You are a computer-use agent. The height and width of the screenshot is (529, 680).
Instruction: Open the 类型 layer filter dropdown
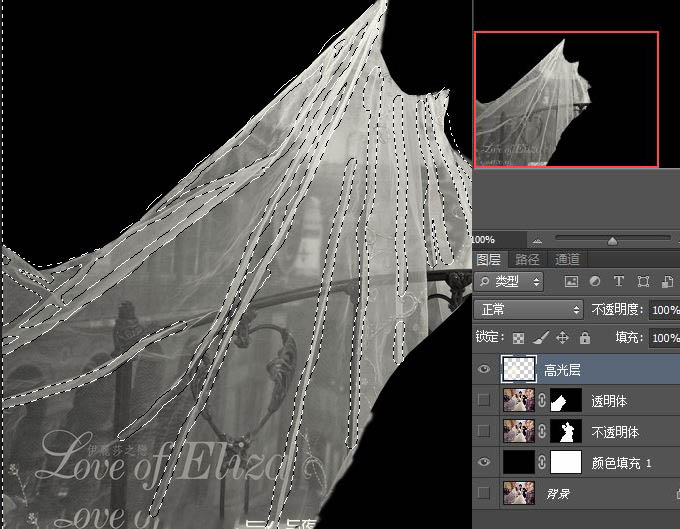point(509,282)
